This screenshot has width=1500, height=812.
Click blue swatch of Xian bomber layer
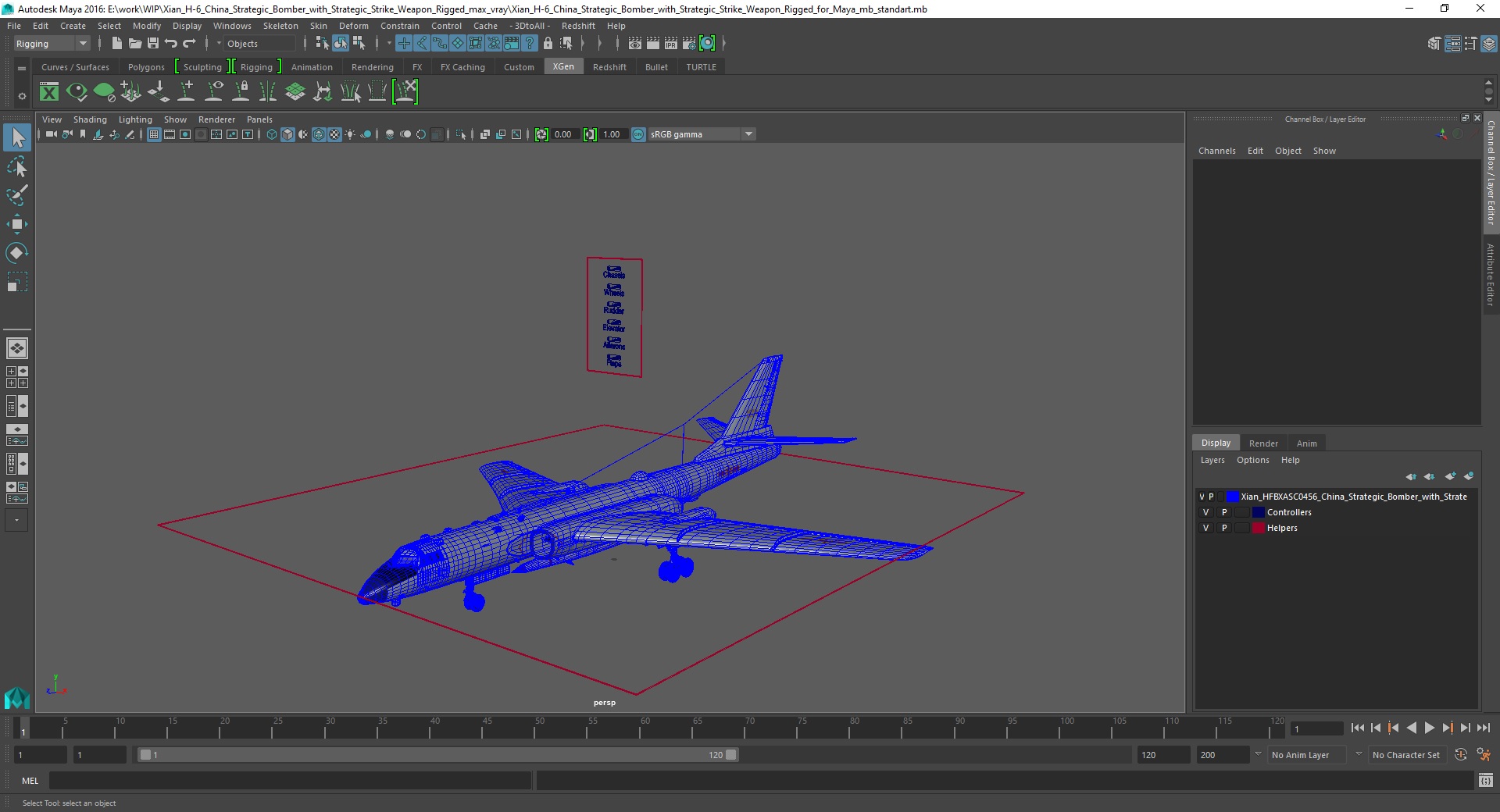pos(1232,497)
